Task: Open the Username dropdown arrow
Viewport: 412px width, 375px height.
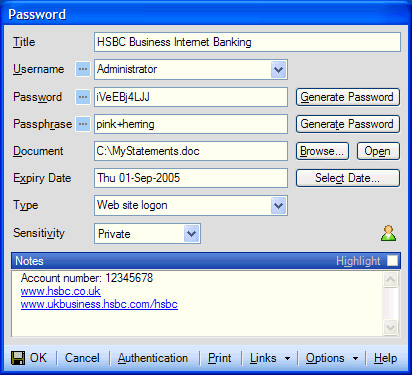Action: point(278,70)
